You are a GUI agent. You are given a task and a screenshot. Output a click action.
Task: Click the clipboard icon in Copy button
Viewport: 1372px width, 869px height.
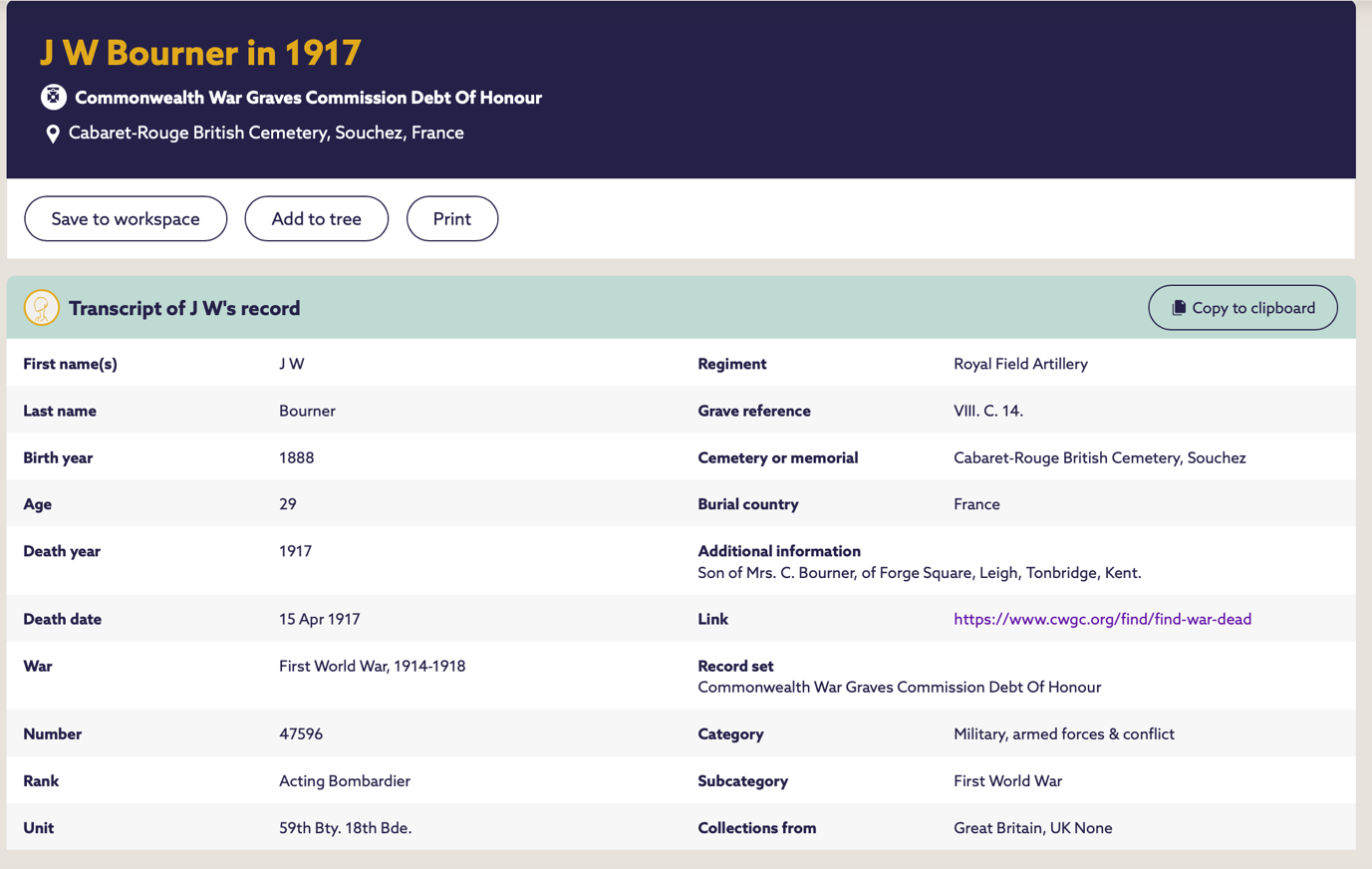1179,308
